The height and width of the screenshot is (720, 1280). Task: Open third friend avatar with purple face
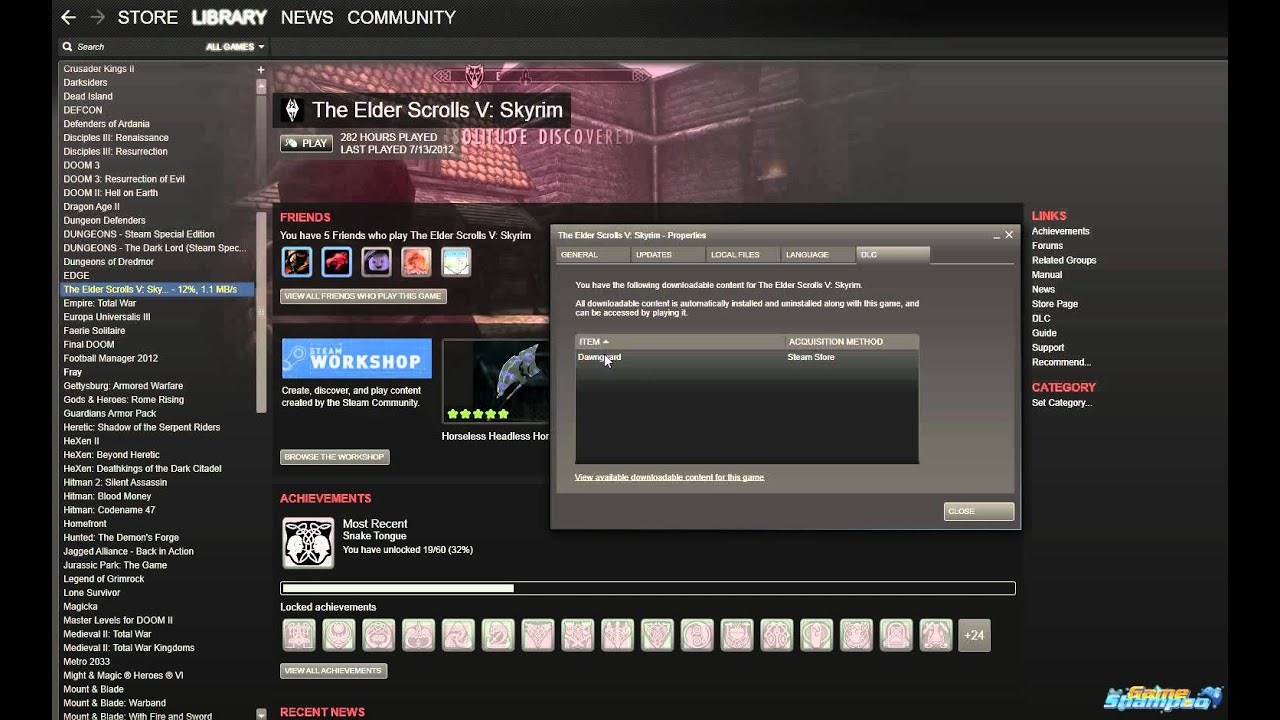(376, 262)
